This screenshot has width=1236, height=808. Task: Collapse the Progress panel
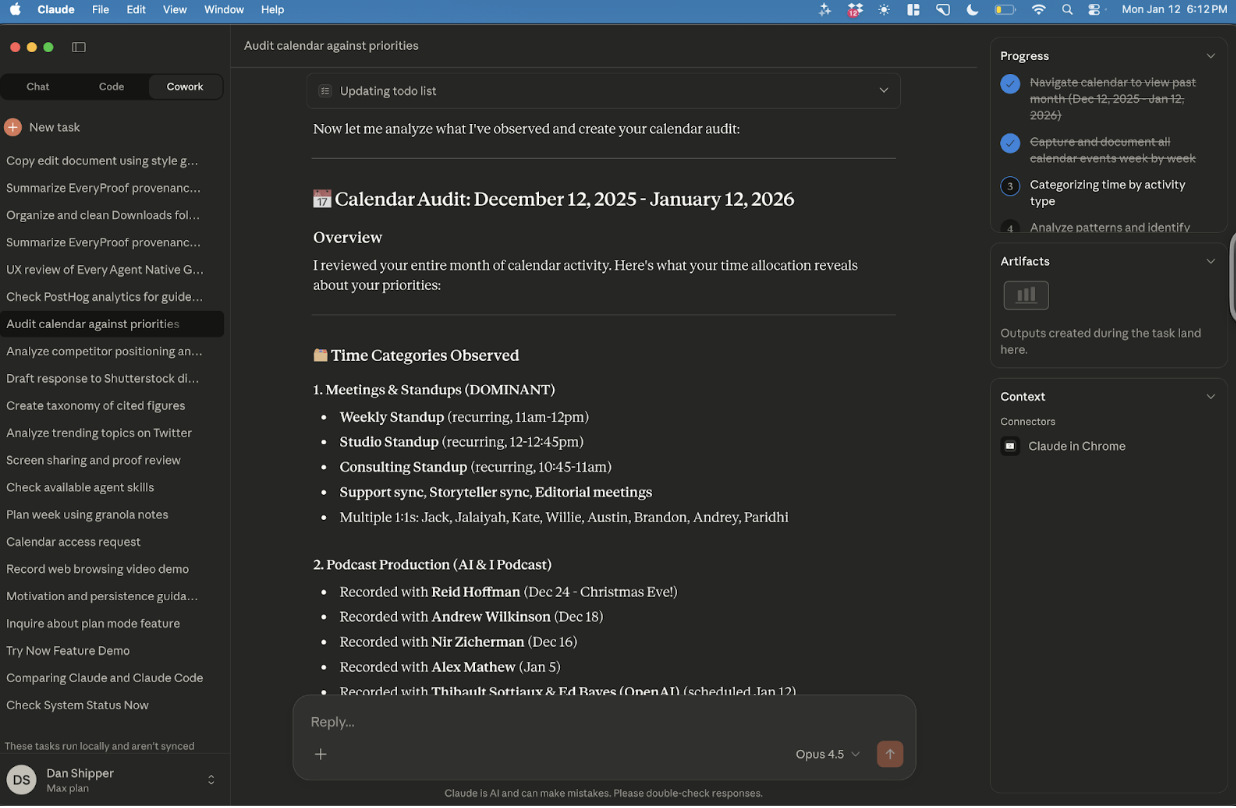coord(1211,55)
